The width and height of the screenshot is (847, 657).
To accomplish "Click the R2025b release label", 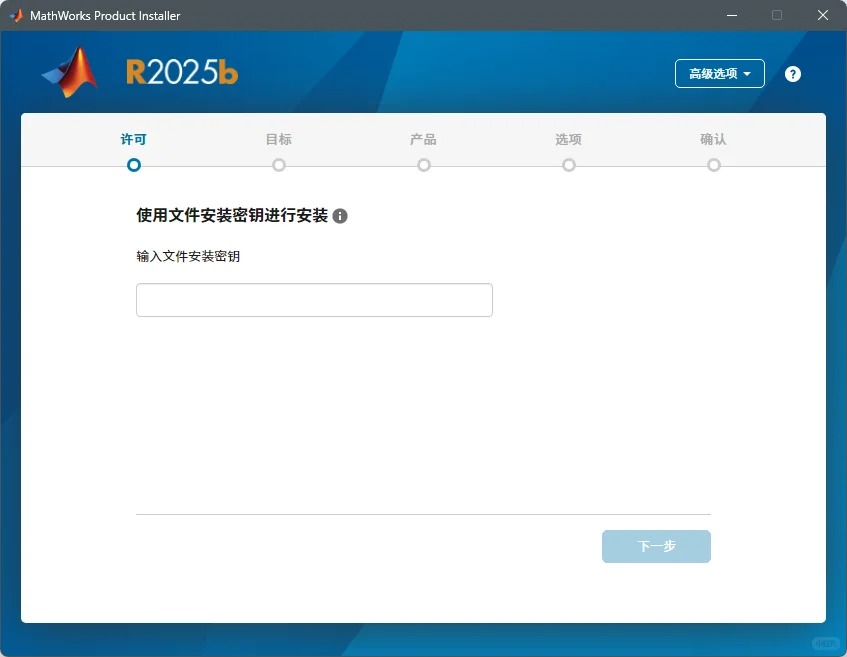I will 181,73.
